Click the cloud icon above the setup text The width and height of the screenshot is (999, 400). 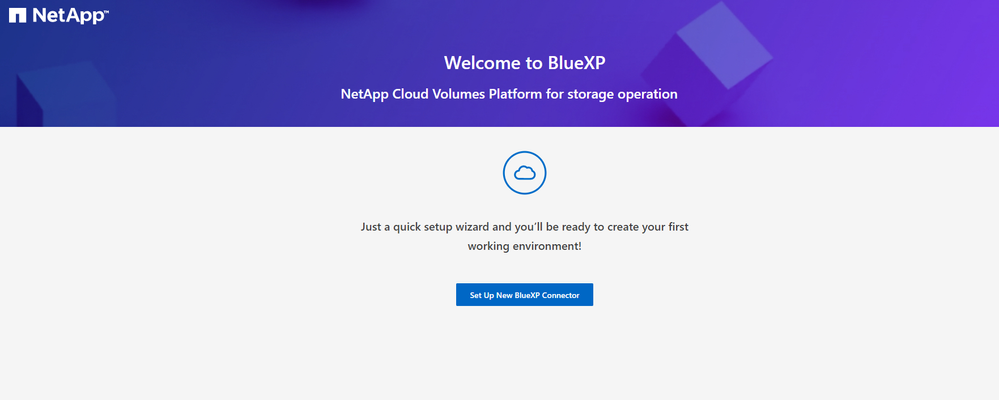click(524, 173)
